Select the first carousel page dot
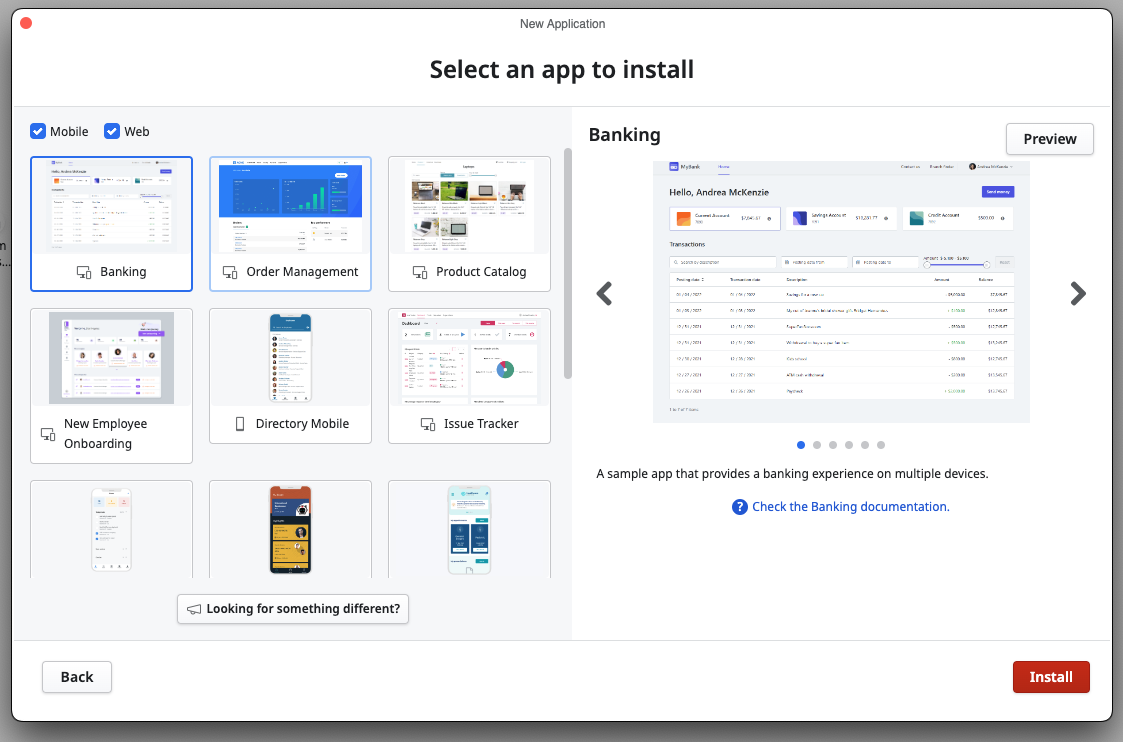Image resolution: width=1123 pixels, height=742 pixels. click(x=801, y=445)
